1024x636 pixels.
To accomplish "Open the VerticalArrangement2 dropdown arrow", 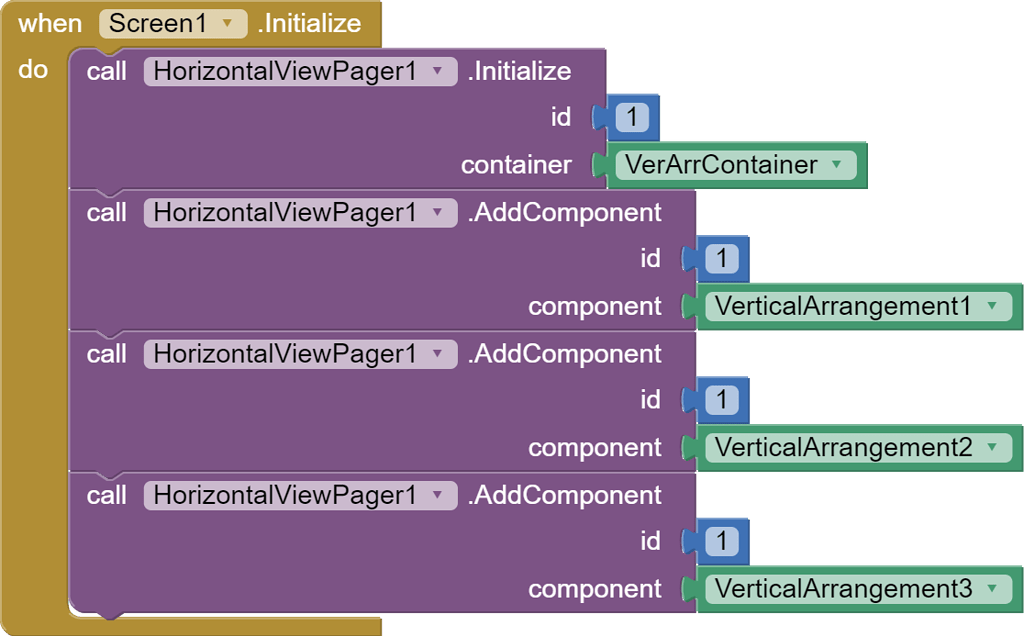I will click(993, 447).
